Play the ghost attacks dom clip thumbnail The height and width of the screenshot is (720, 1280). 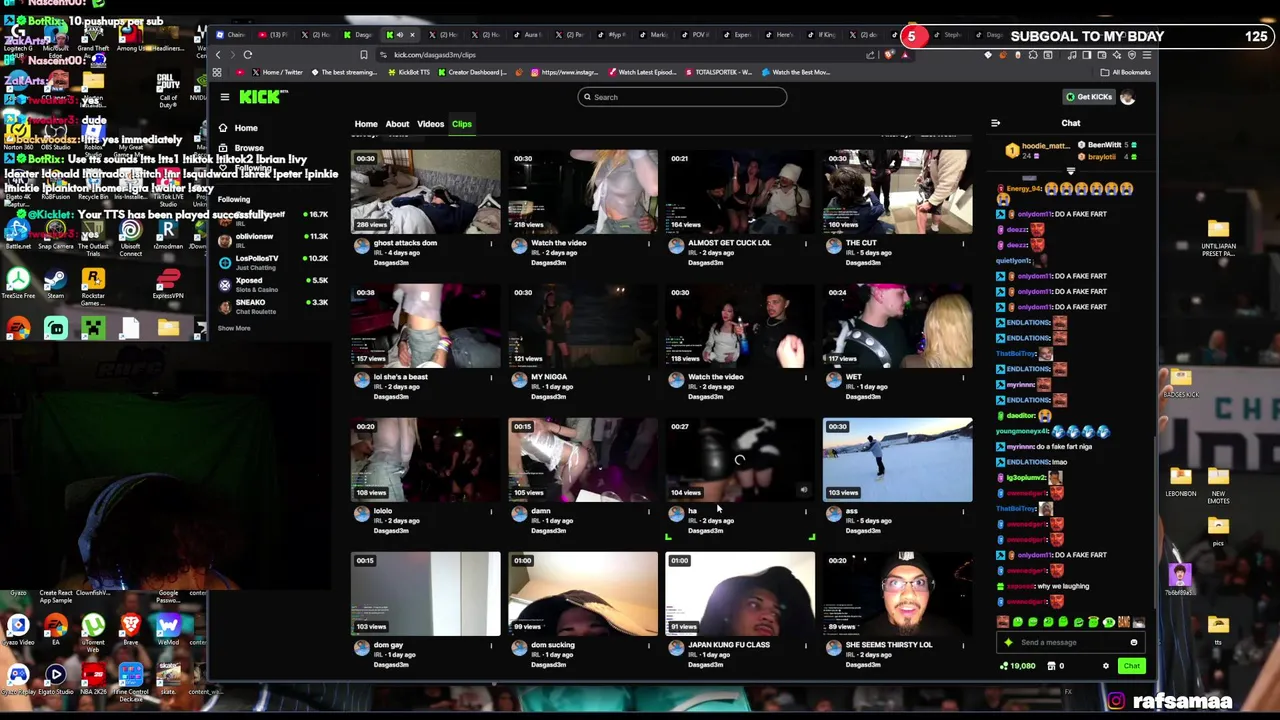tap(426, 192)
